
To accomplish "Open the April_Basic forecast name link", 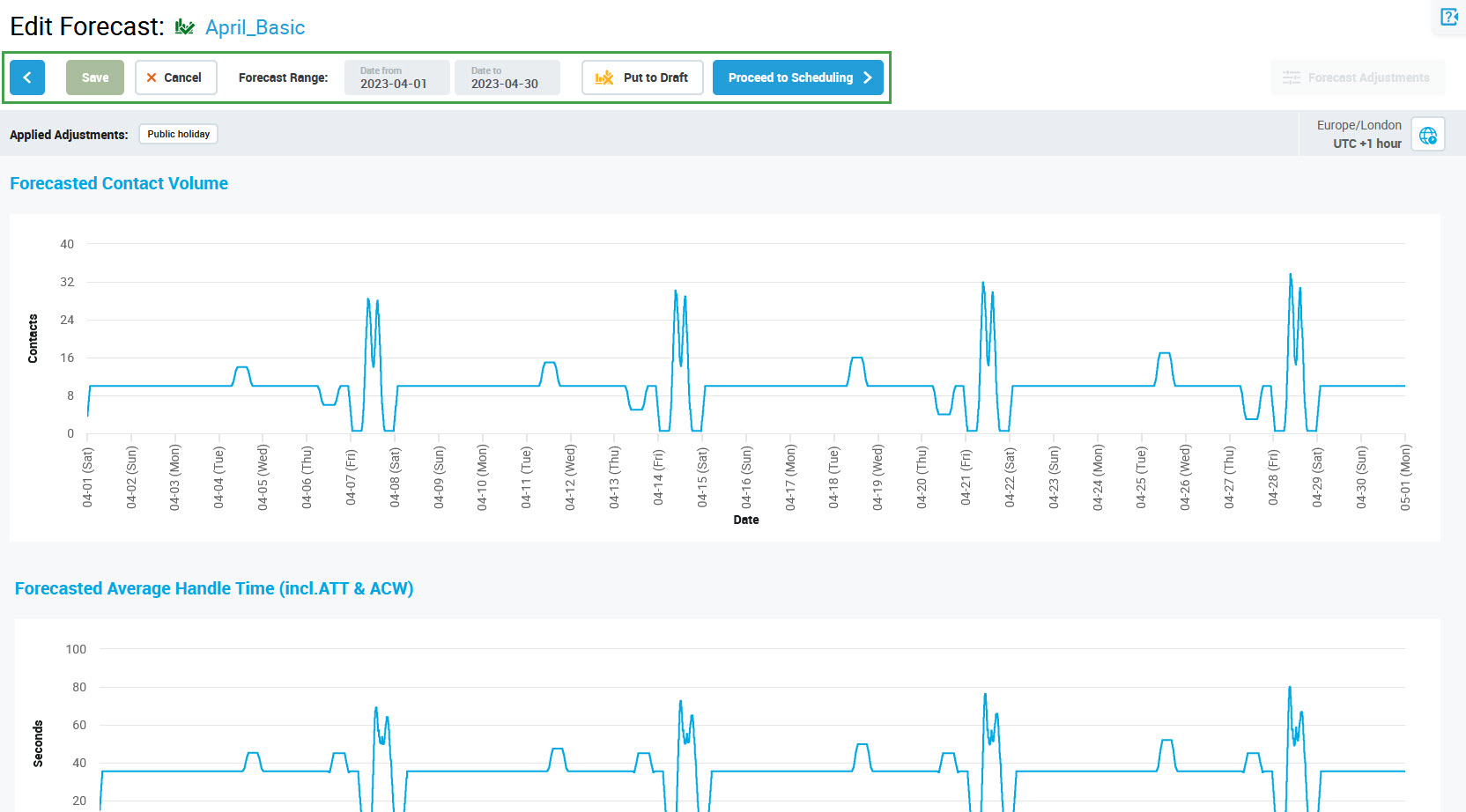I will (255, 27).
